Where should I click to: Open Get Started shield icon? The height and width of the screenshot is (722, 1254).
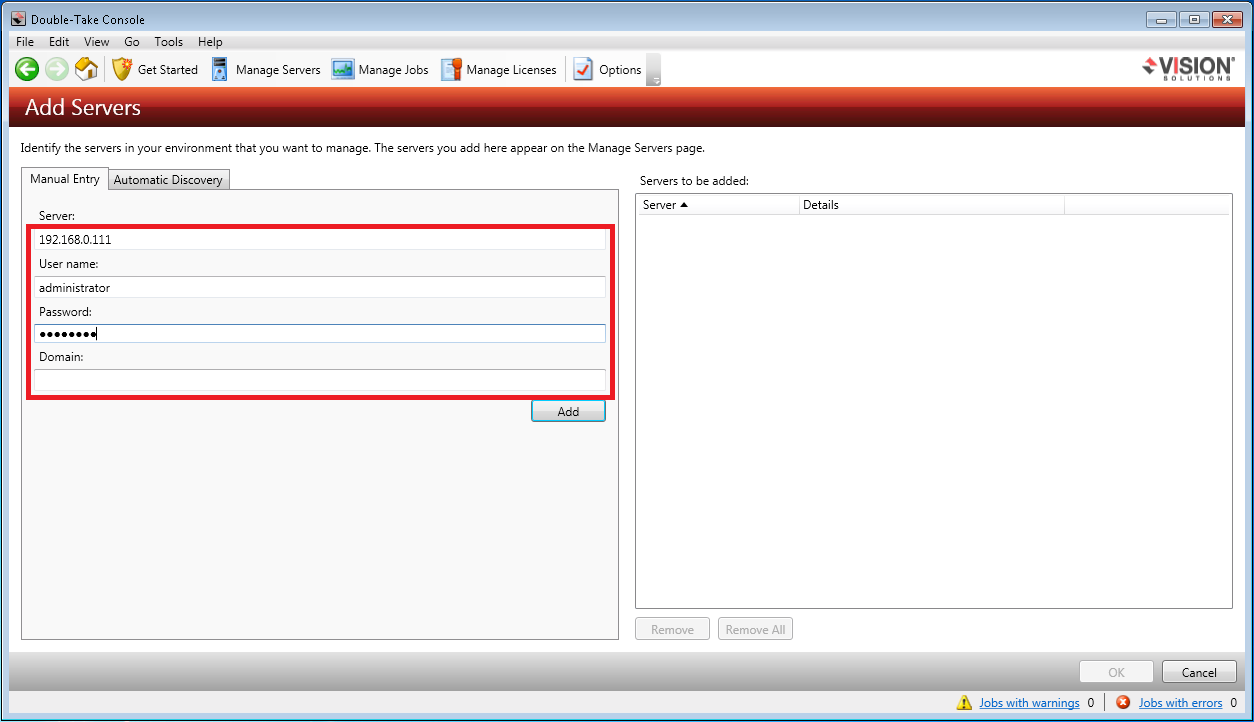click(122, 69)
